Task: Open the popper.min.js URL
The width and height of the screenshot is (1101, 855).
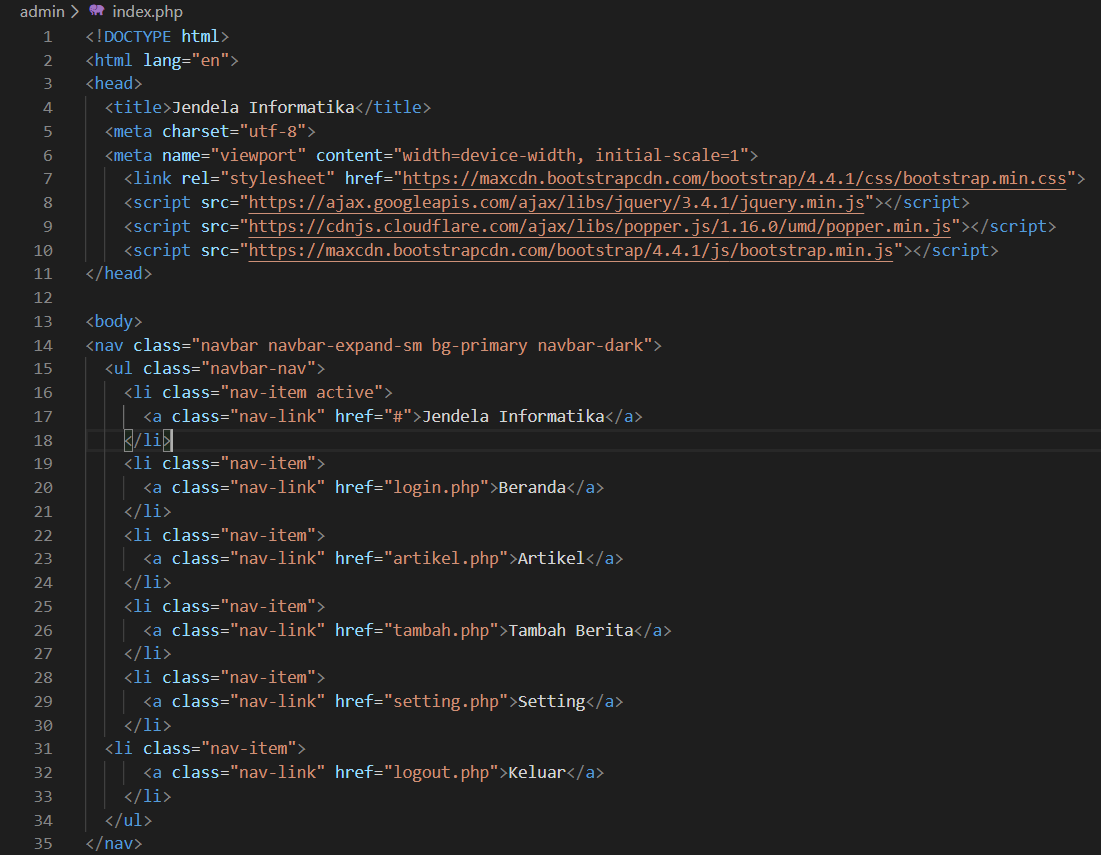Action: click(600, 227)
